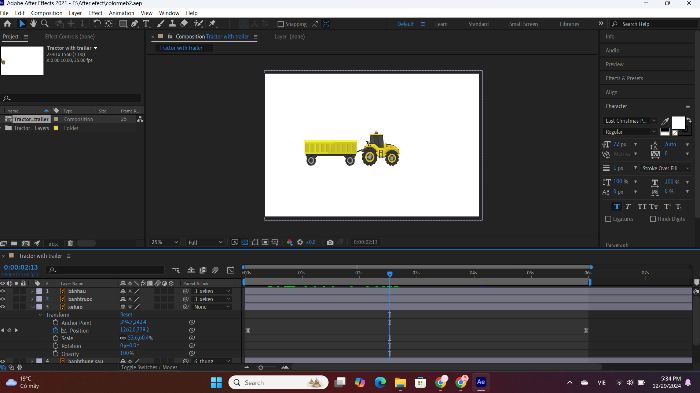Open the Full resolution dropdown

click(205, 242)
